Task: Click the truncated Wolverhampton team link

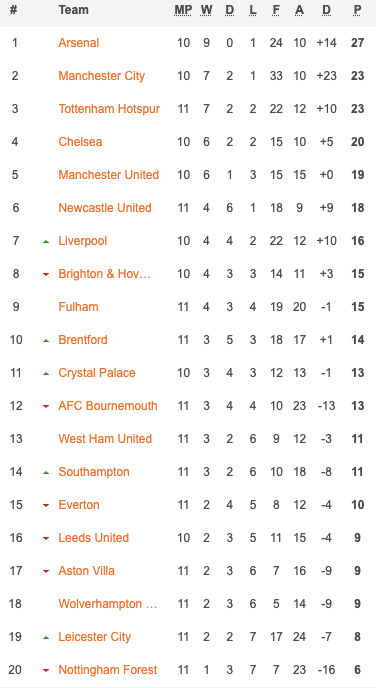Action: [107, 604]
